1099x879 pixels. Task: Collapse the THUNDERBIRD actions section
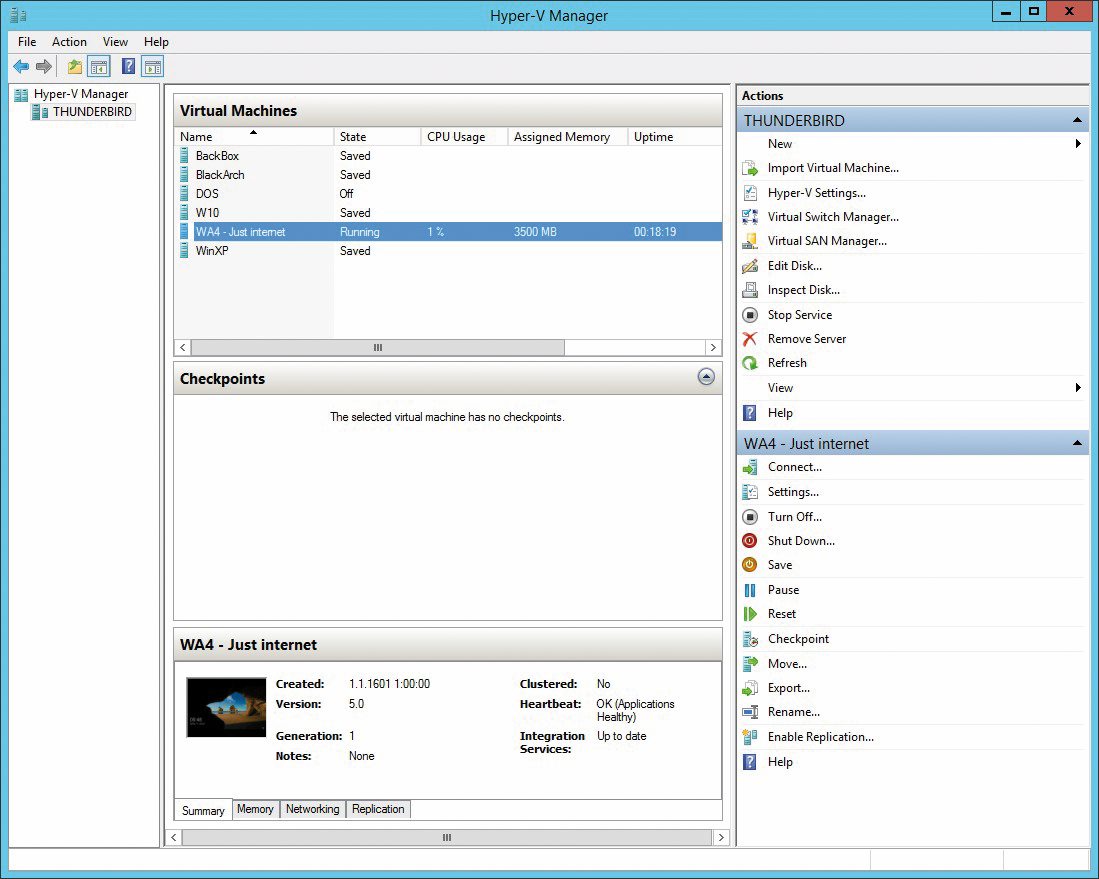1077,120
